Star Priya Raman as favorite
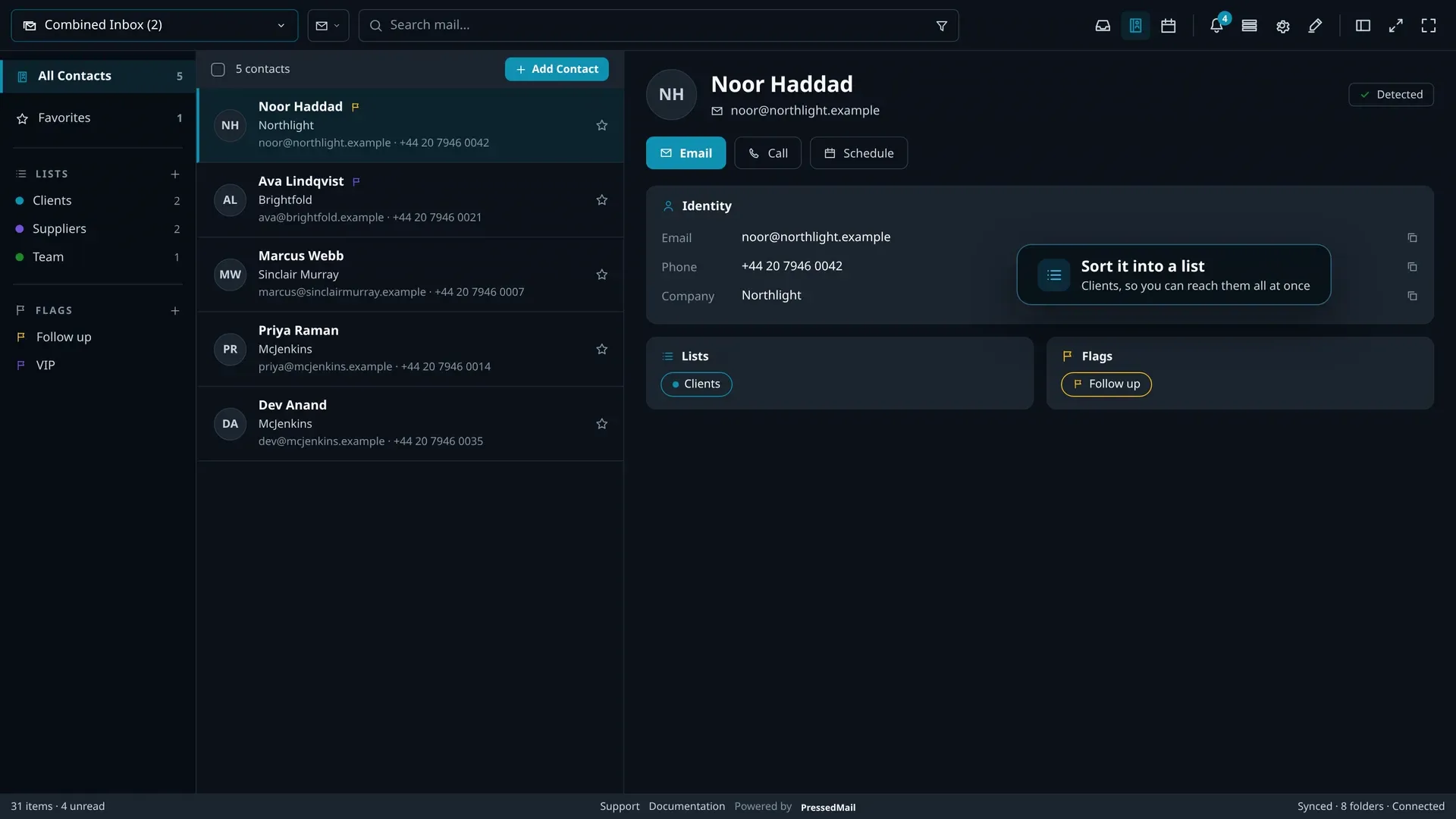1456x819 pixels. [601, 350]
